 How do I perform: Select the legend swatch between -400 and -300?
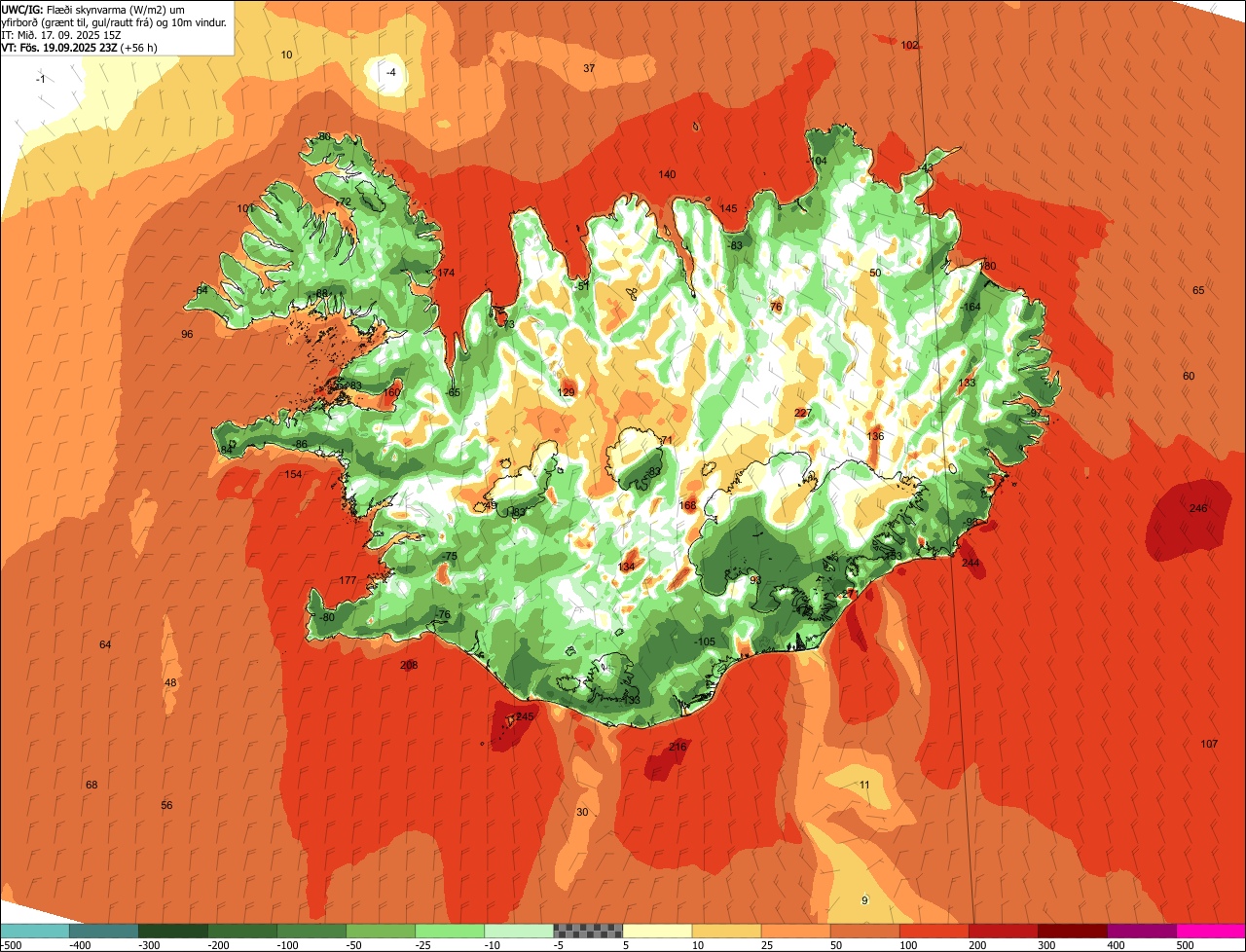coord(103,931)
